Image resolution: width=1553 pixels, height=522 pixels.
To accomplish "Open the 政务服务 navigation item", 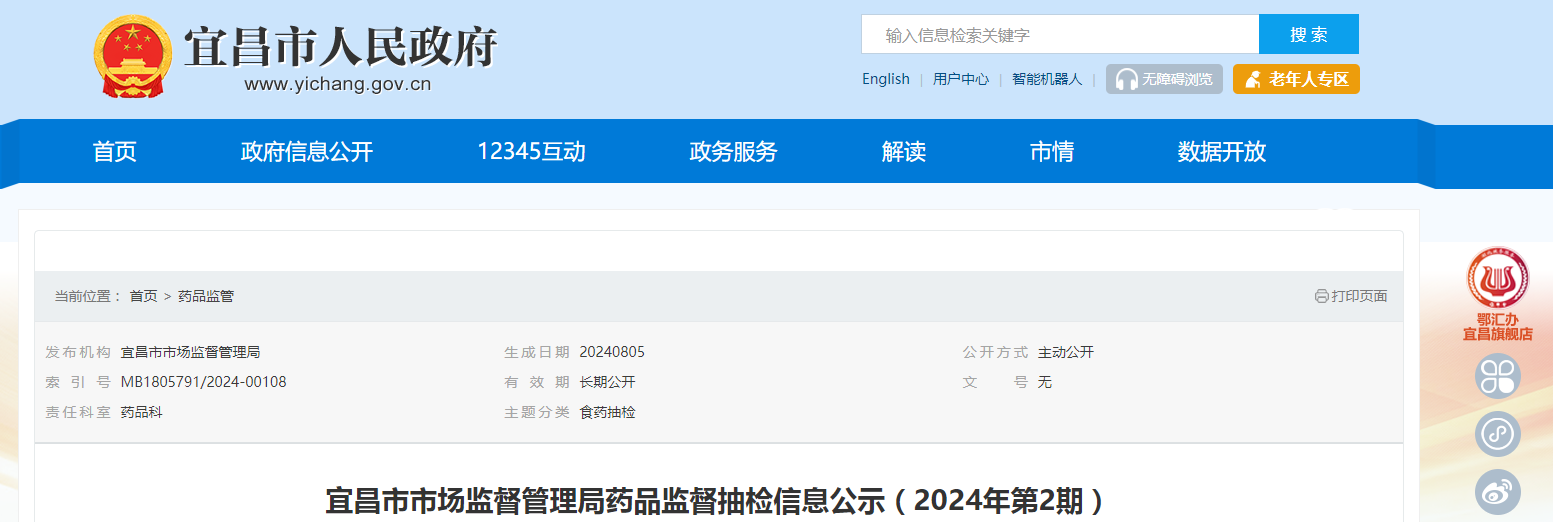I will pos(733,152).
